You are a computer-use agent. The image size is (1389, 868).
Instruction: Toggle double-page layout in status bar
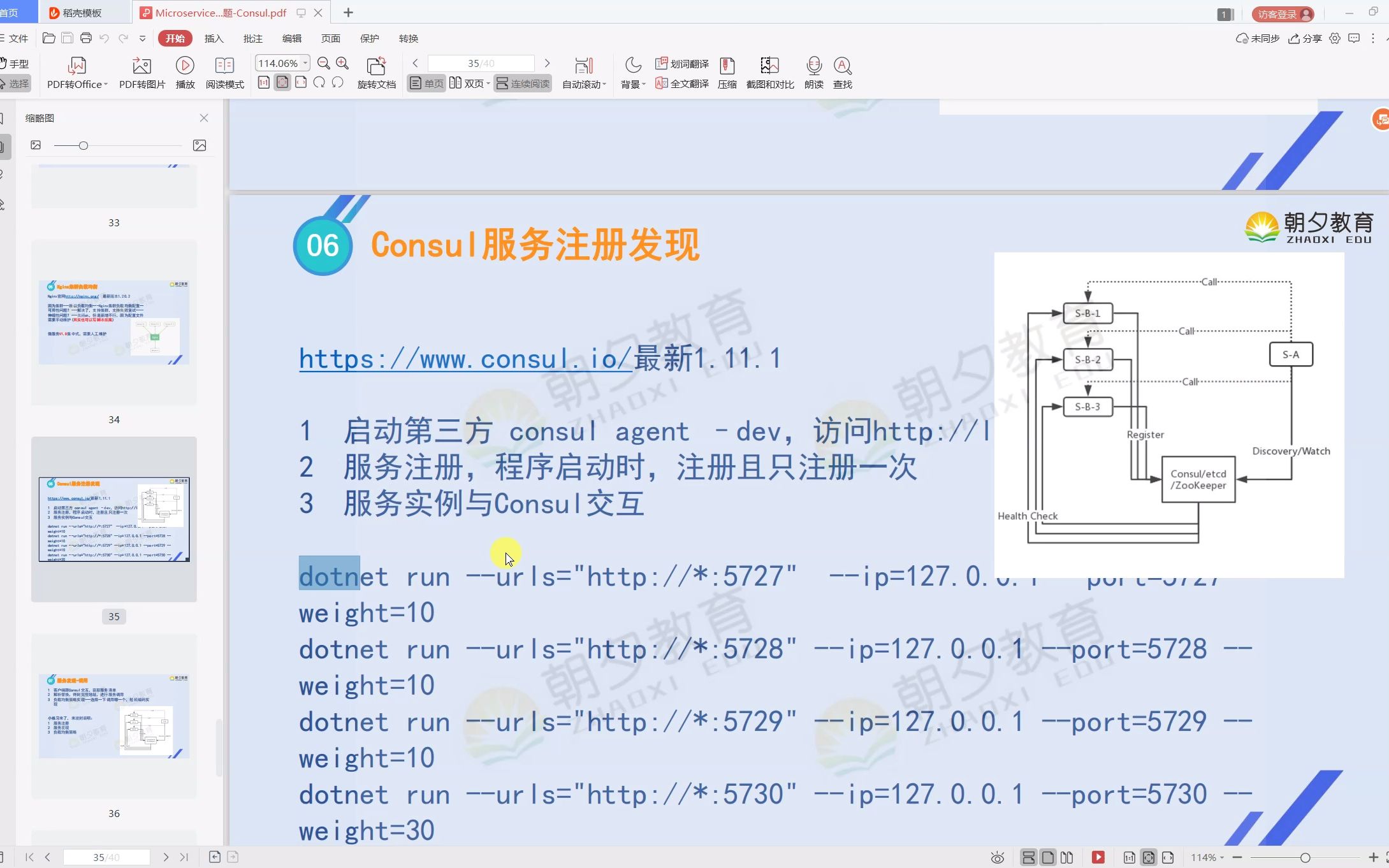pos(1067,857)
